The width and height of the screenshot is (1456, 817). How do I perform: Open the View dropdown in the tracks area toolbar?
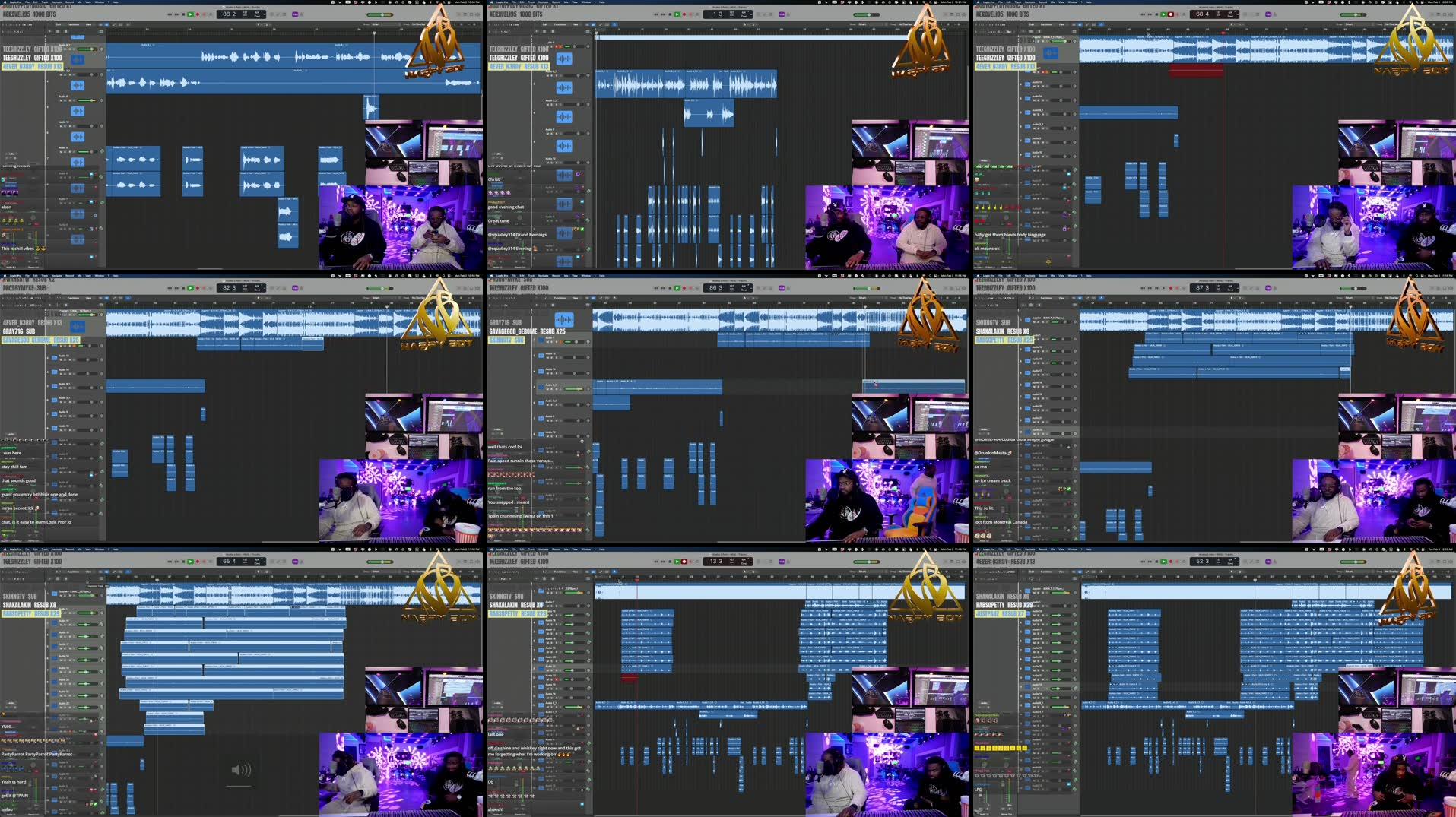(89, 24)
